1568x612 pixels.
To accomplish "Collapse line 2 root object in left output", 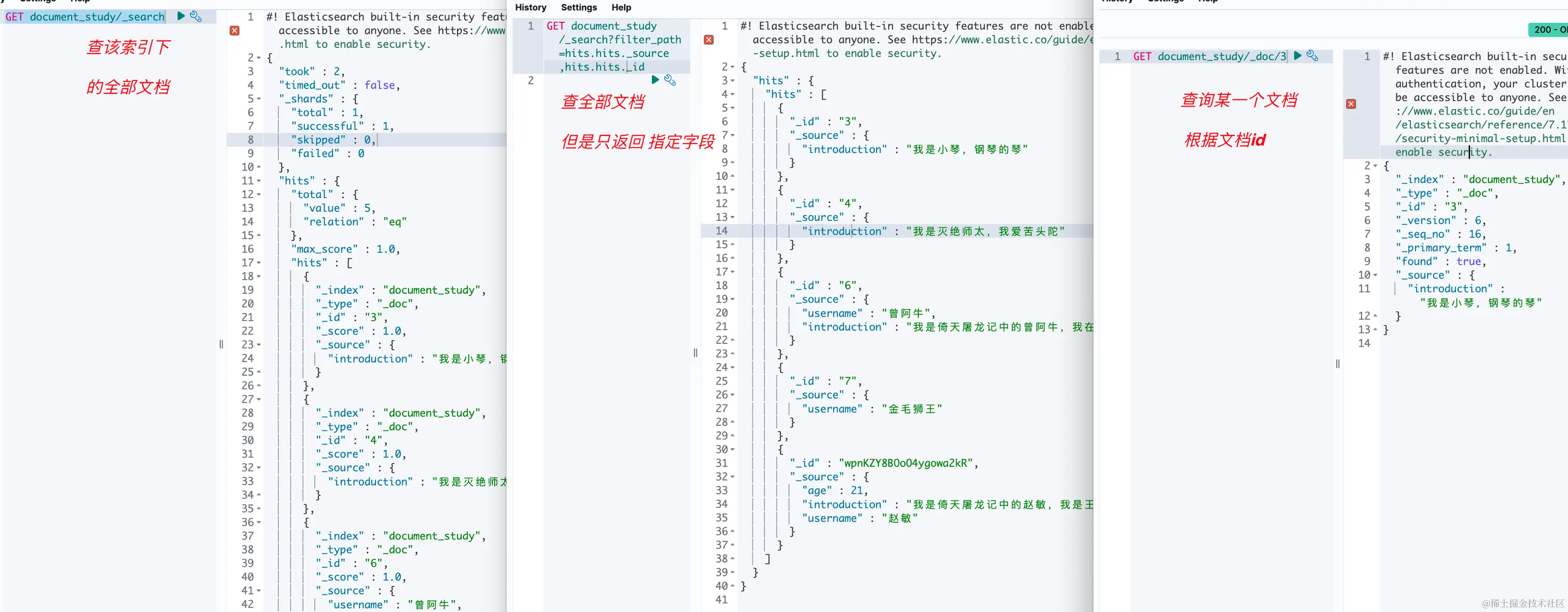I will click(259, 58).
